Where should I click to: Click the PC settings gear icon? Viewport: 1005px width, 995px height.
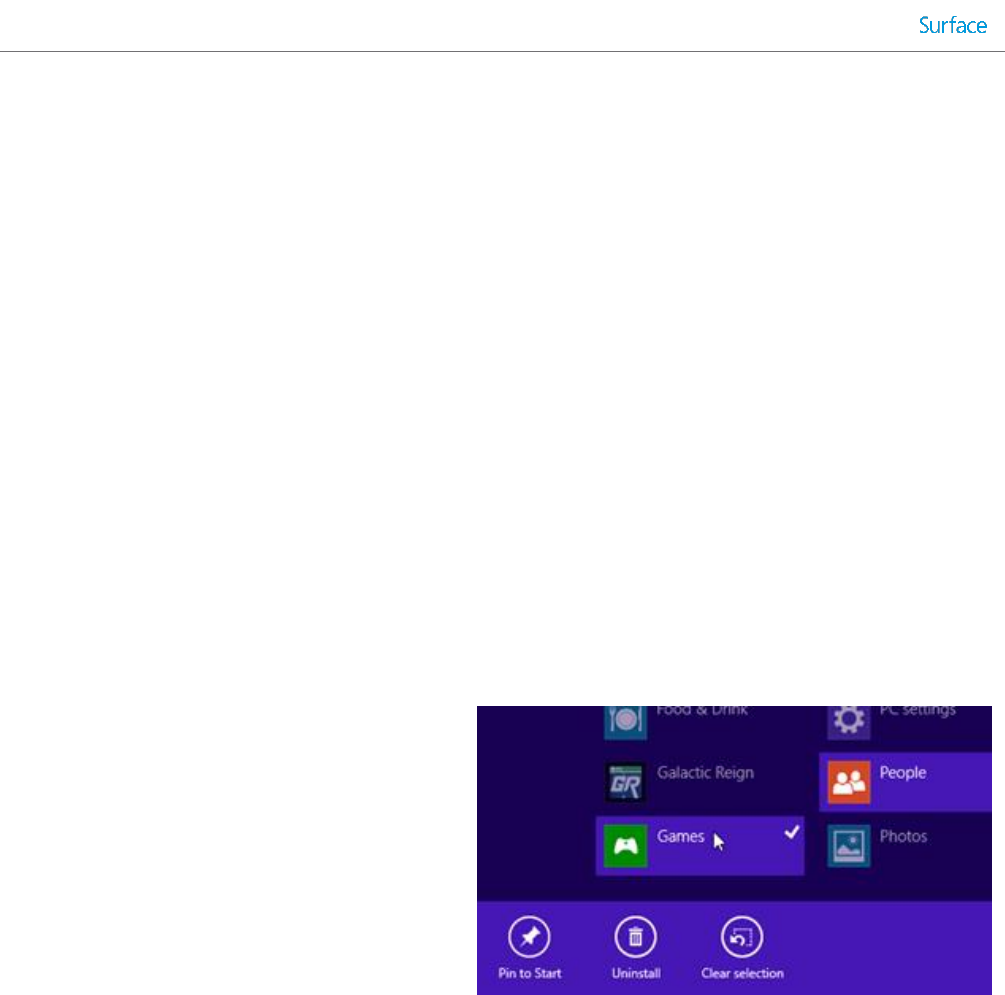click(x=848, y=721)
